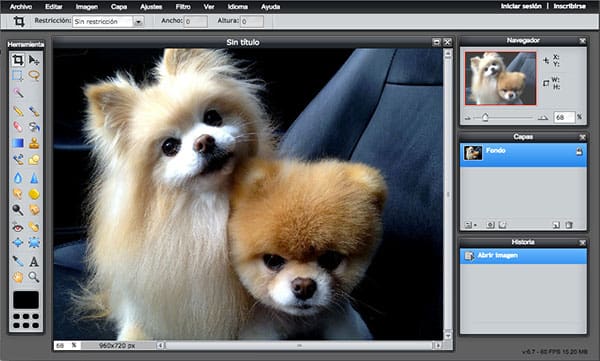Open the Idioma menu
The image size is (600, 361).
coord(238,7)
